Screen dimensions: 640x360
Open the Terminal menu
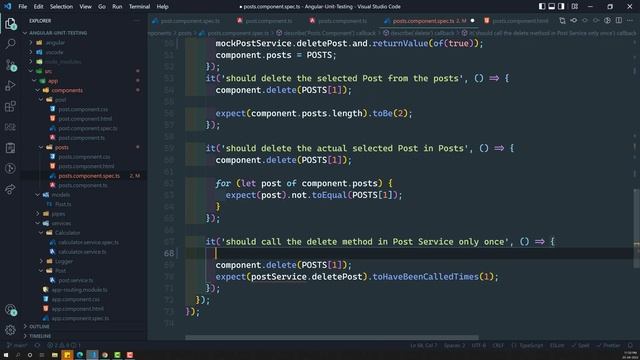(139, 7)
